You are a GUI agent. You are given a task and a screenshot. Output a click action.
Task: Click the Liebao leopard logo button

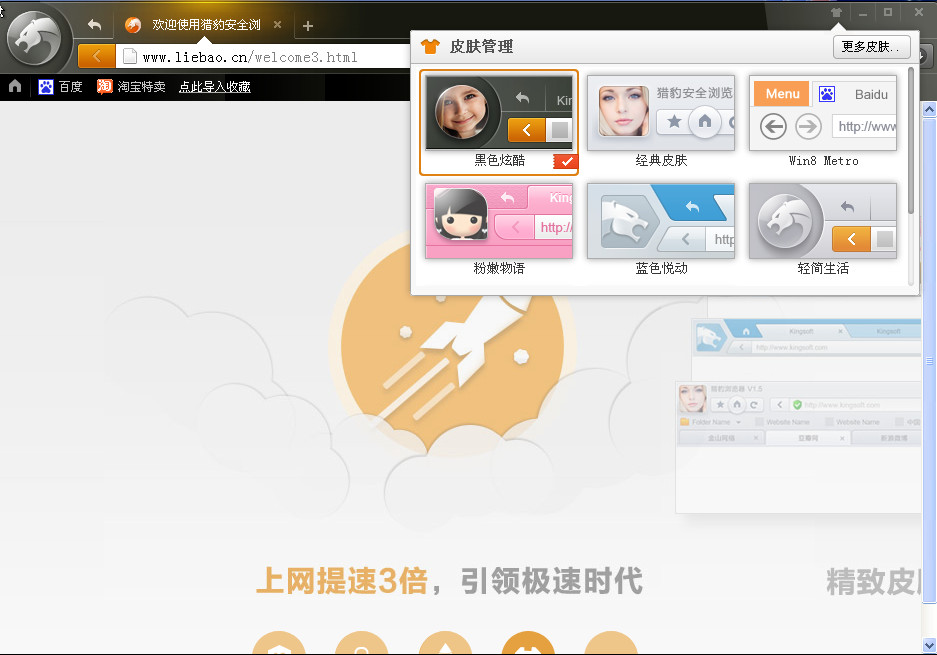pyautogui.click(x=33, y=38)
